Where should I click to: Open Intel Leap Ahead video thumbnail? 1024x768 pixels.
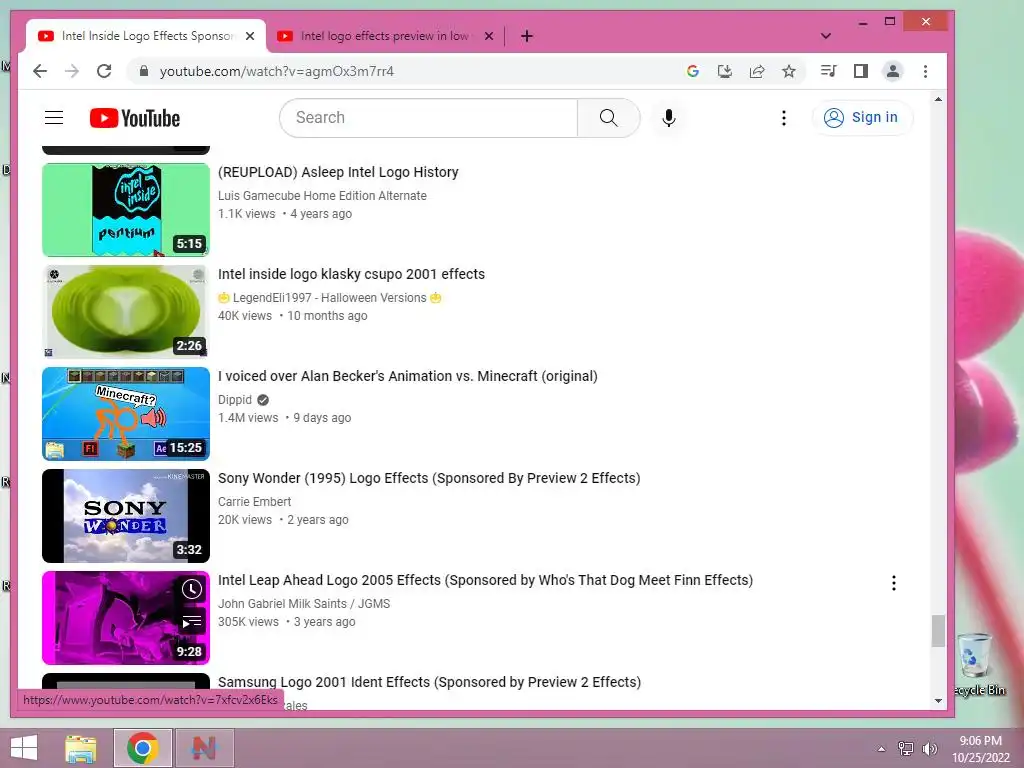126,618
